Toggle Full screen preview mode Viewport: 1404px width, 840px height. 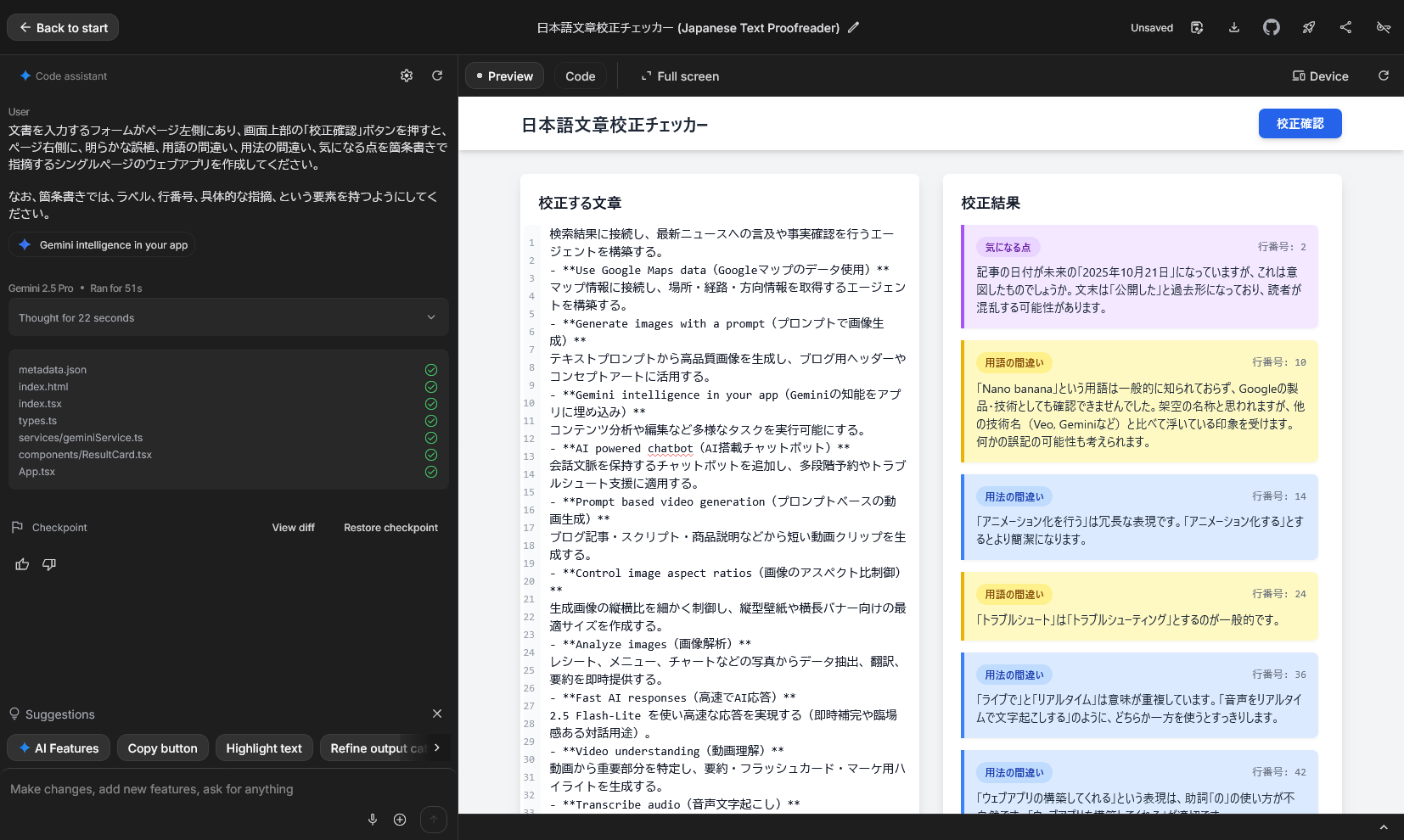coord(680,76)
